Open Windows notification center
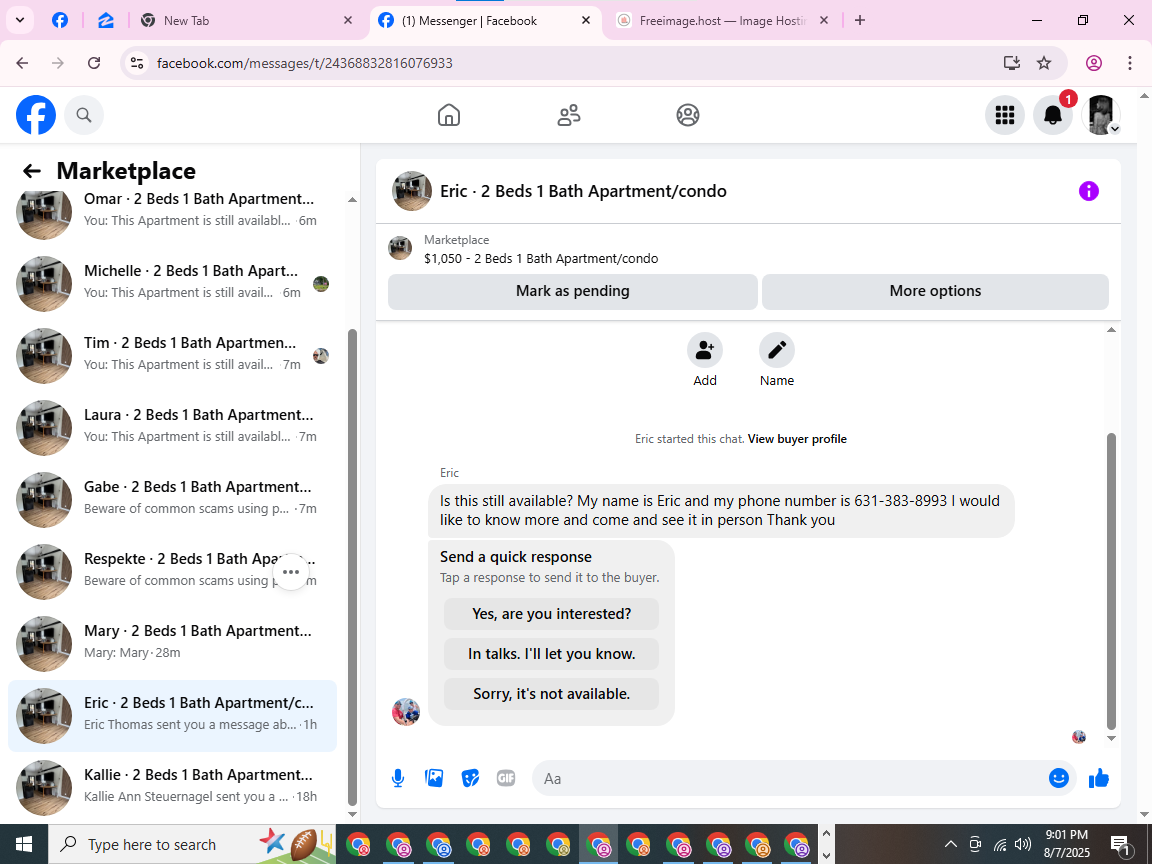Image resolution: width=1152 pixels, height=864 pixels. click(x=1120, y=844)
